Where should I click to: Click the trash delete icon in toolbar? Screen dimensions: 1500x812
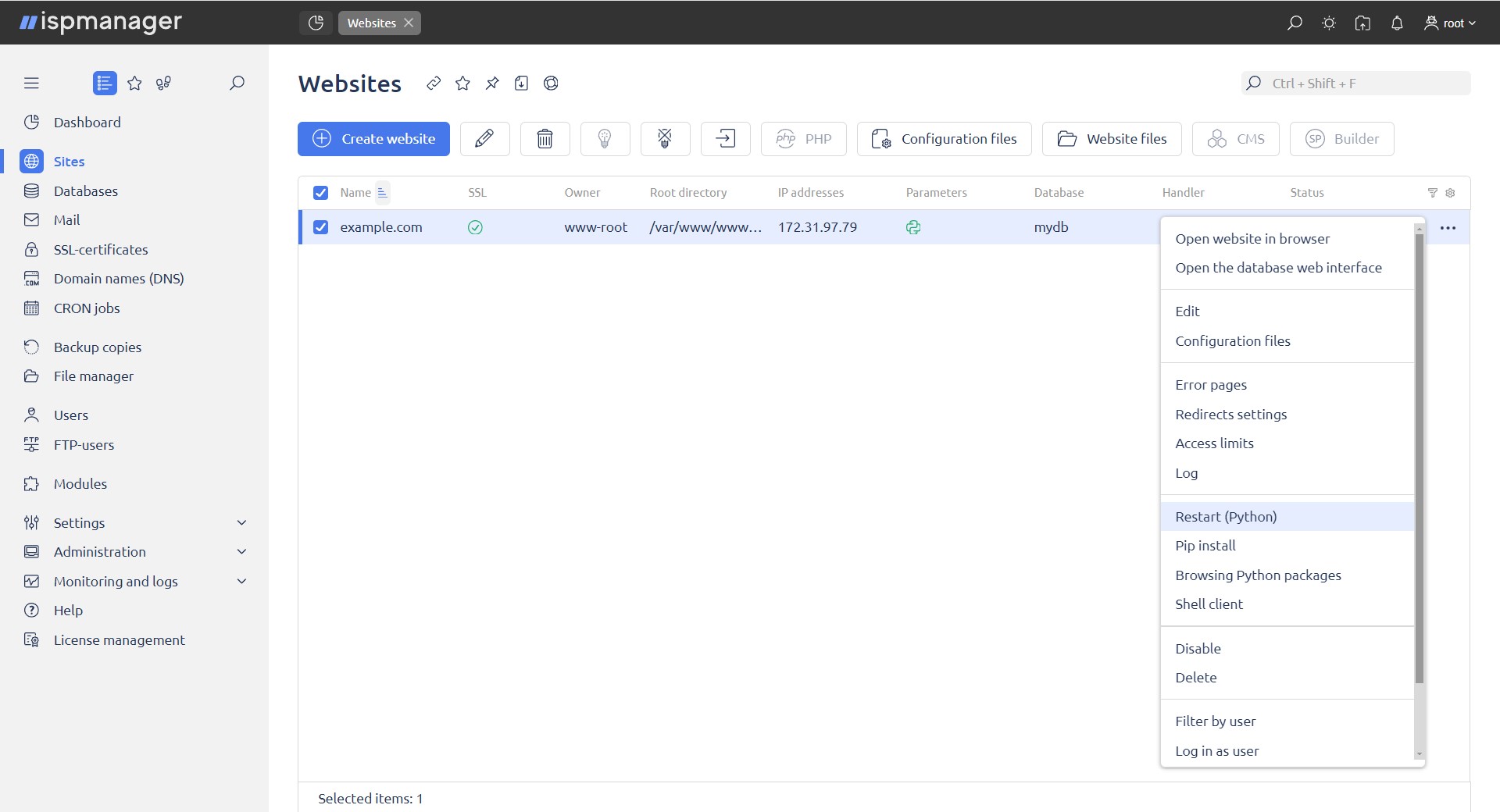coord(545,139)
